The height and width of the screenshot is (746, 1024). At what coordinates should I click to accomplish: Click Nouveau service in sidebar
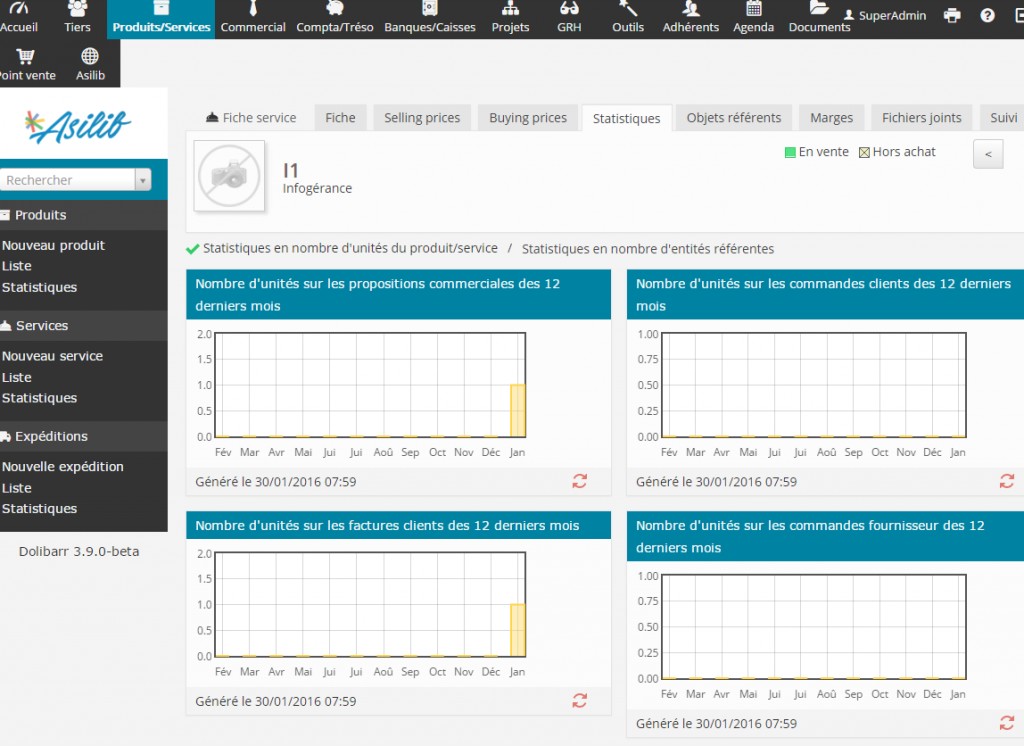pos(52,356)
